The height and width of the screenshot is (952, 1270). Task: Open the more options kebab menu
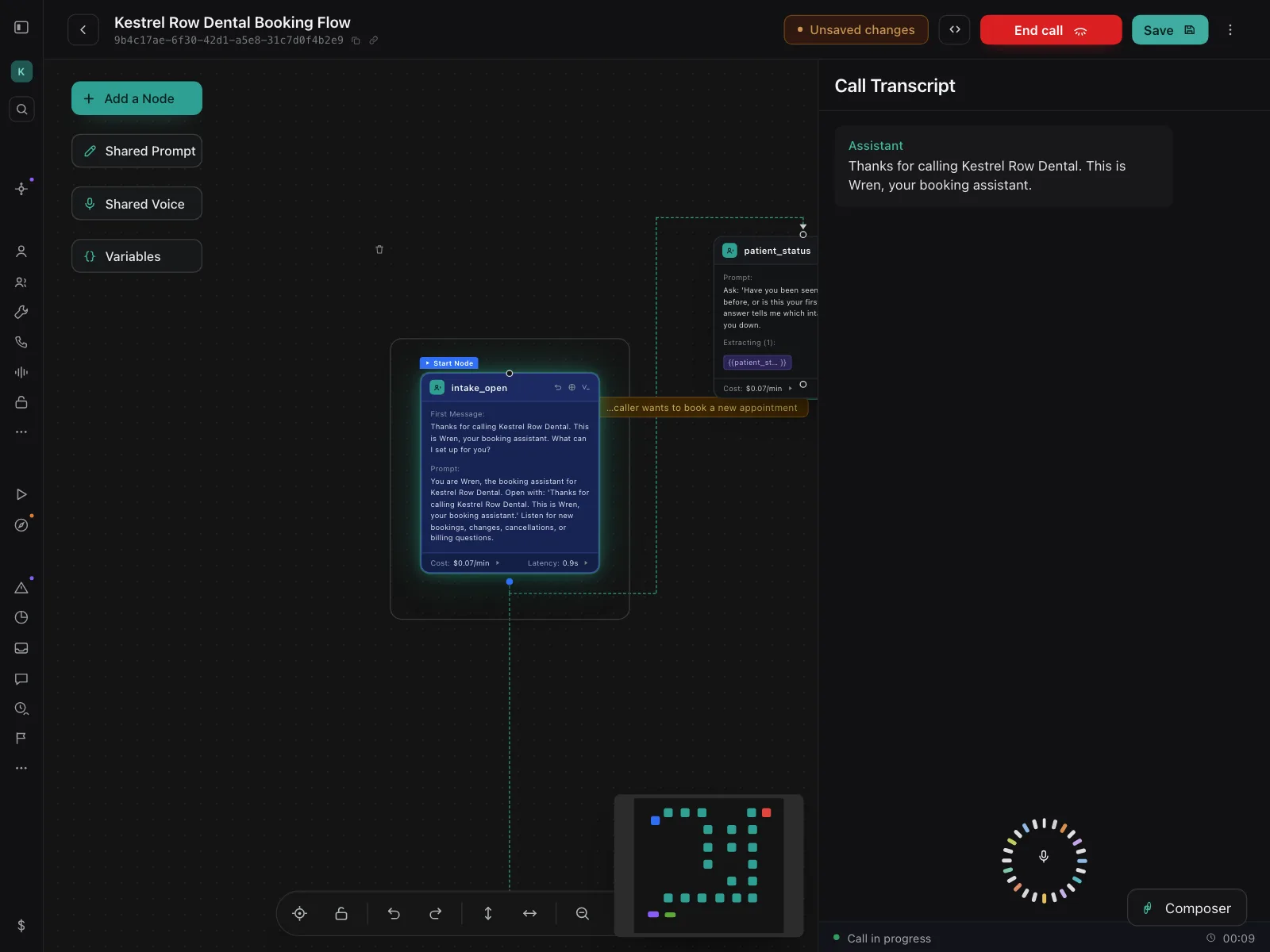point(1230,30)
